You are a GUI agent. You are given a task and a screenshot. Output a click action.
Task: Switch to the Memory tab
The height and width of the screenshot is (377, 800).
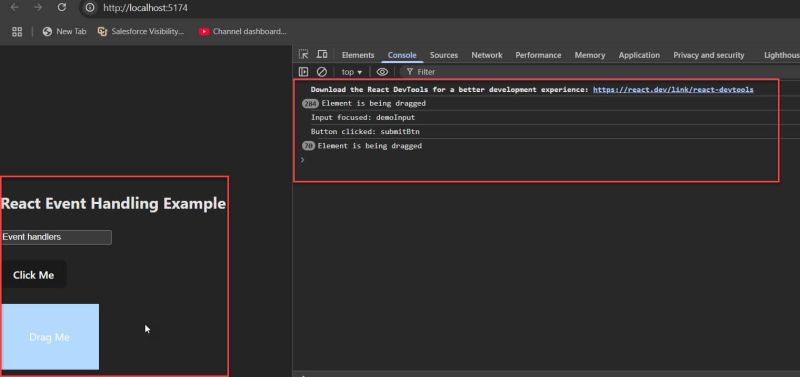(x=590, y=55)
